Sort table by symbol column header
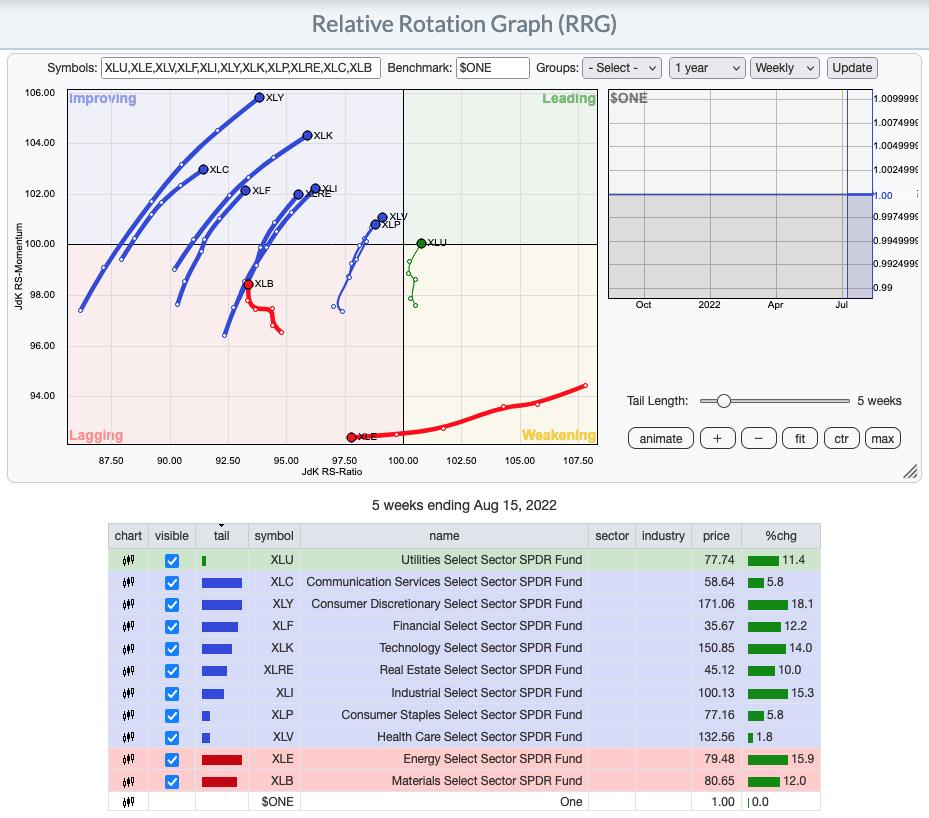 click(274, 536)
